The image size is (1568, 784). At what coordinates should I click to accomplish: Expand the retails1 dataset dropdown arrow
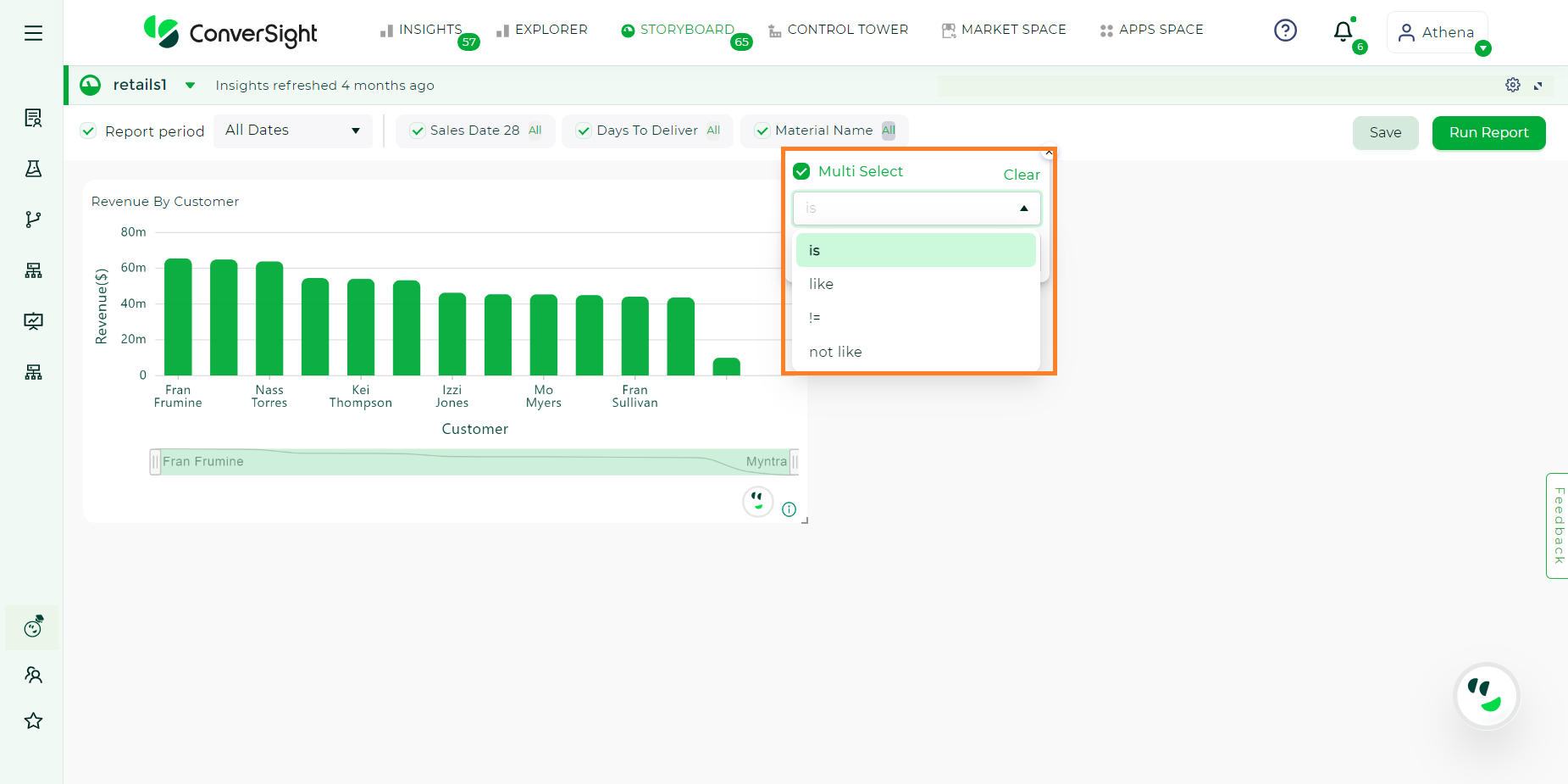190,85
